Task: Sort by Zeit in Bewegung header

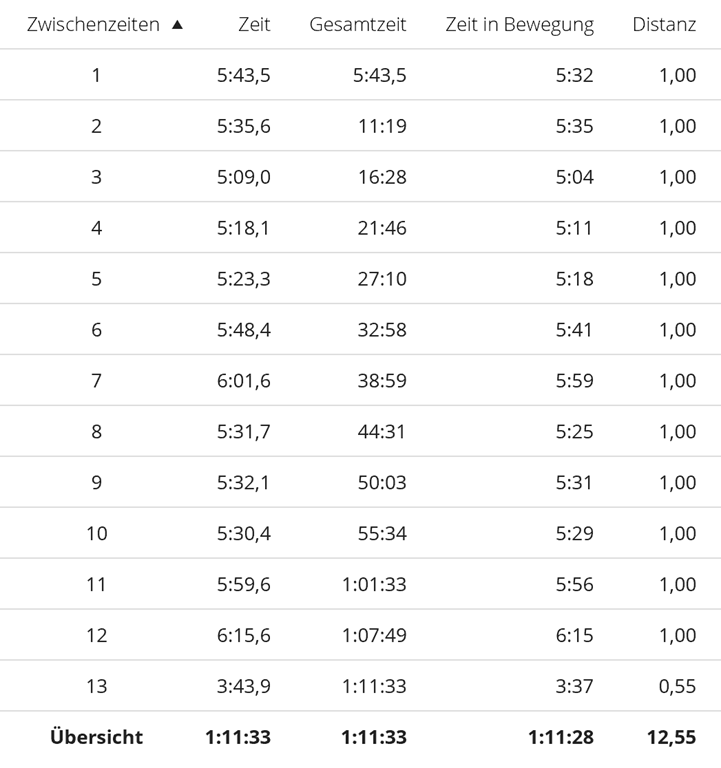Action: click(519, 24)
